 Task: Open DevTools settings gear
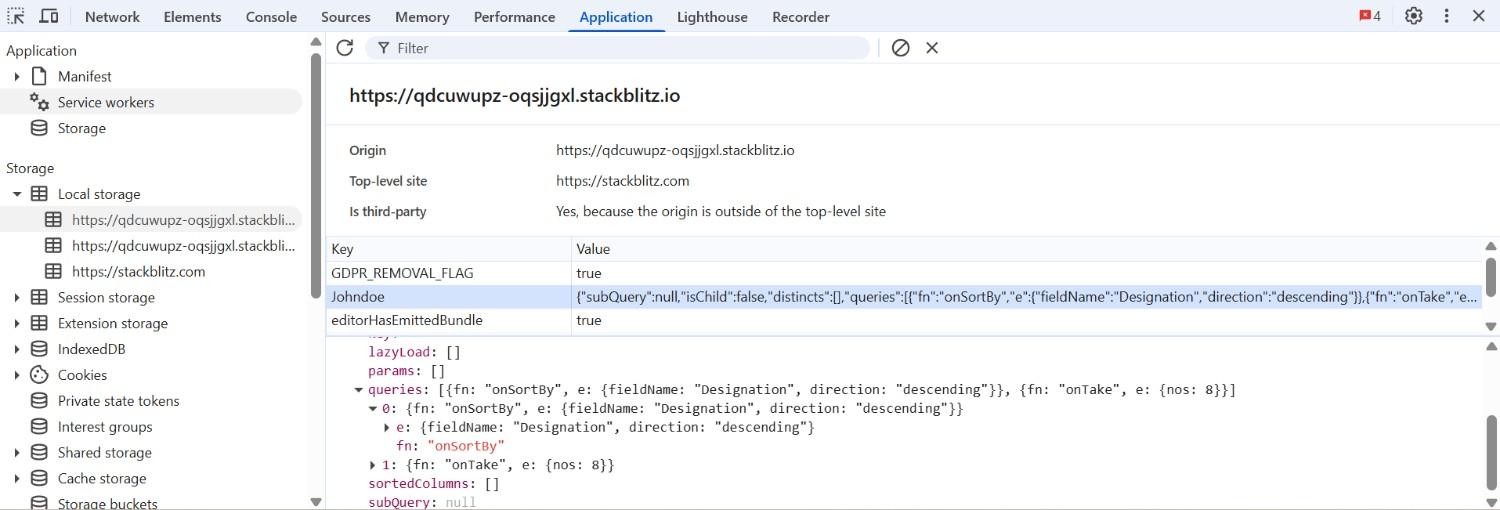pos(1413,16)
